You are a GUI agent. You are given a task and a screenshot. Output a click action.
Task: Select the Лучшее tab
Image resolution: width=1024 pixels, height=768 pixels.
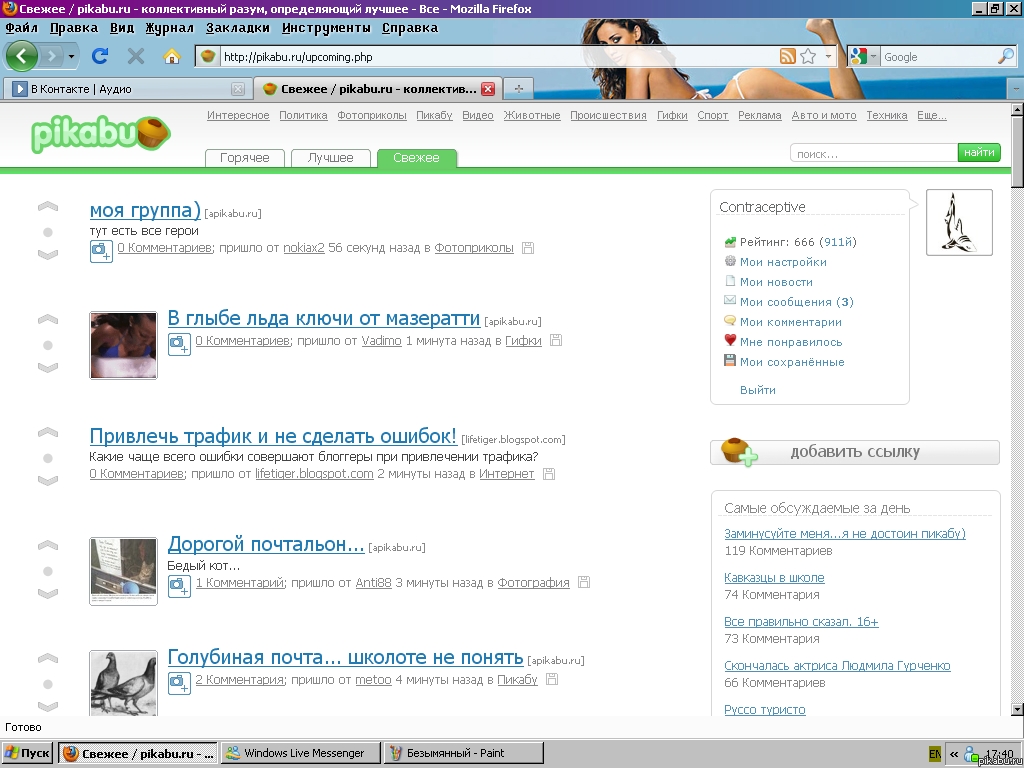point(330,158)
